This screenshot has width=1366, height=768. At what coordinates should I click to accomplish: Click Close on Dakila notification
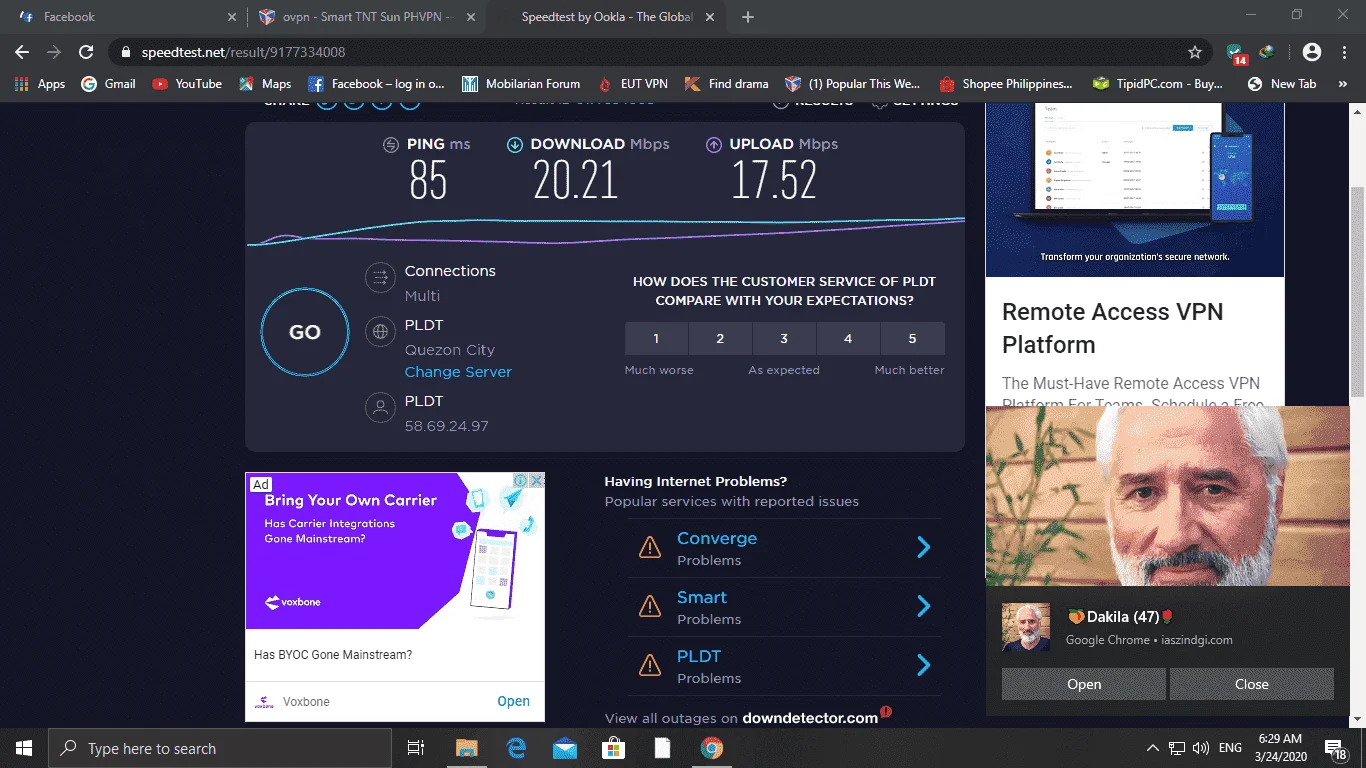[x=1252, y=684]
